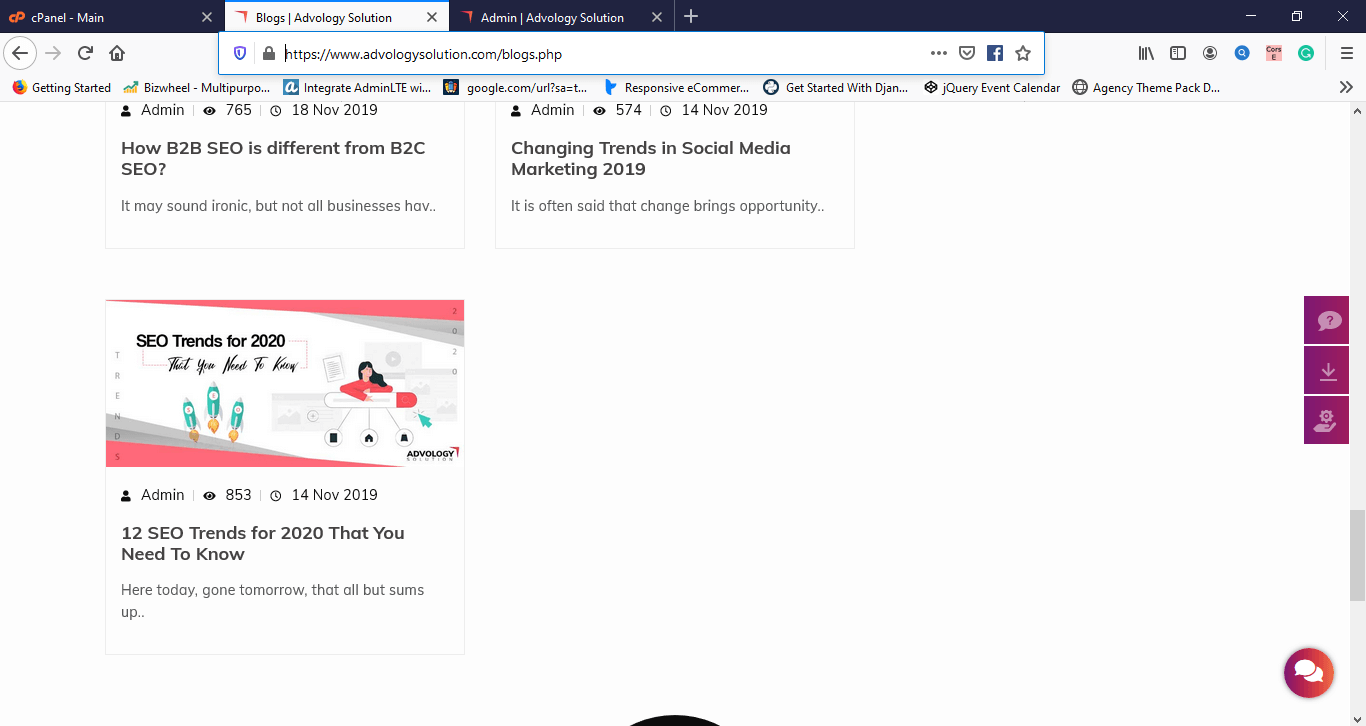Open Integrate AdminLTE bookmark
The width and height of the screenshot is (1366, 726).
[x=358, y=87]
